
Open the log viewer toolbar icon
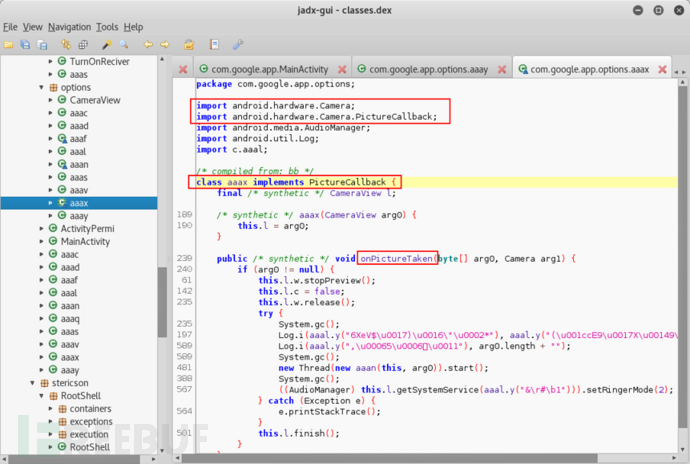[x=214, y=45]
